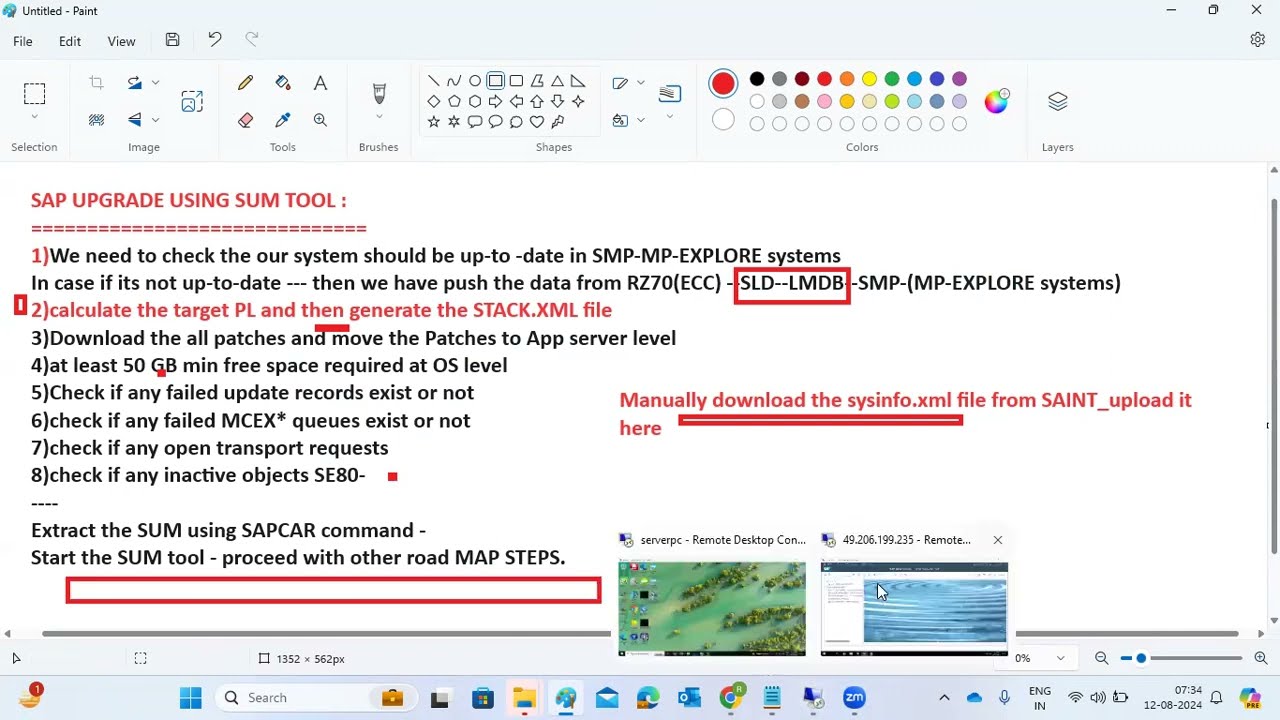
Task: Select Color 2 white circle
Action: pos(723,120)
